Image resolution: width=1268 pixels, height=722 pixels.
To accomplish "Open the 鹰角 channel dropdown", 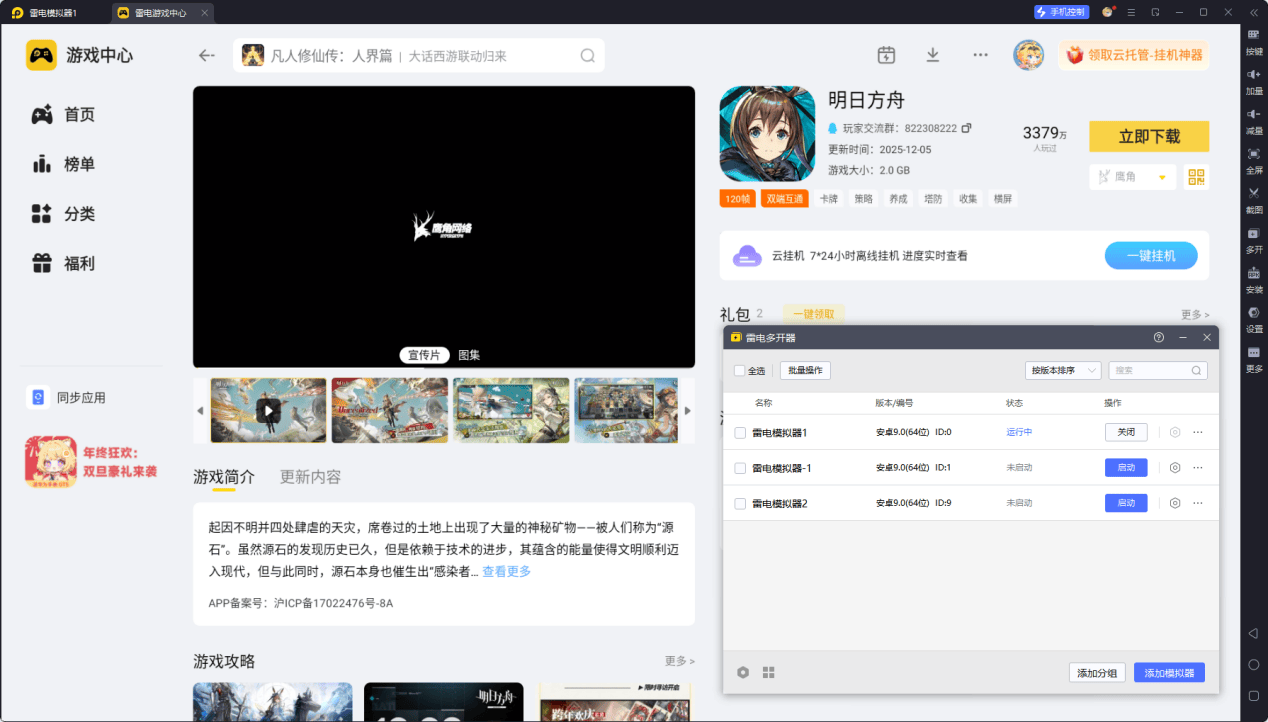I will [1132, 177].
